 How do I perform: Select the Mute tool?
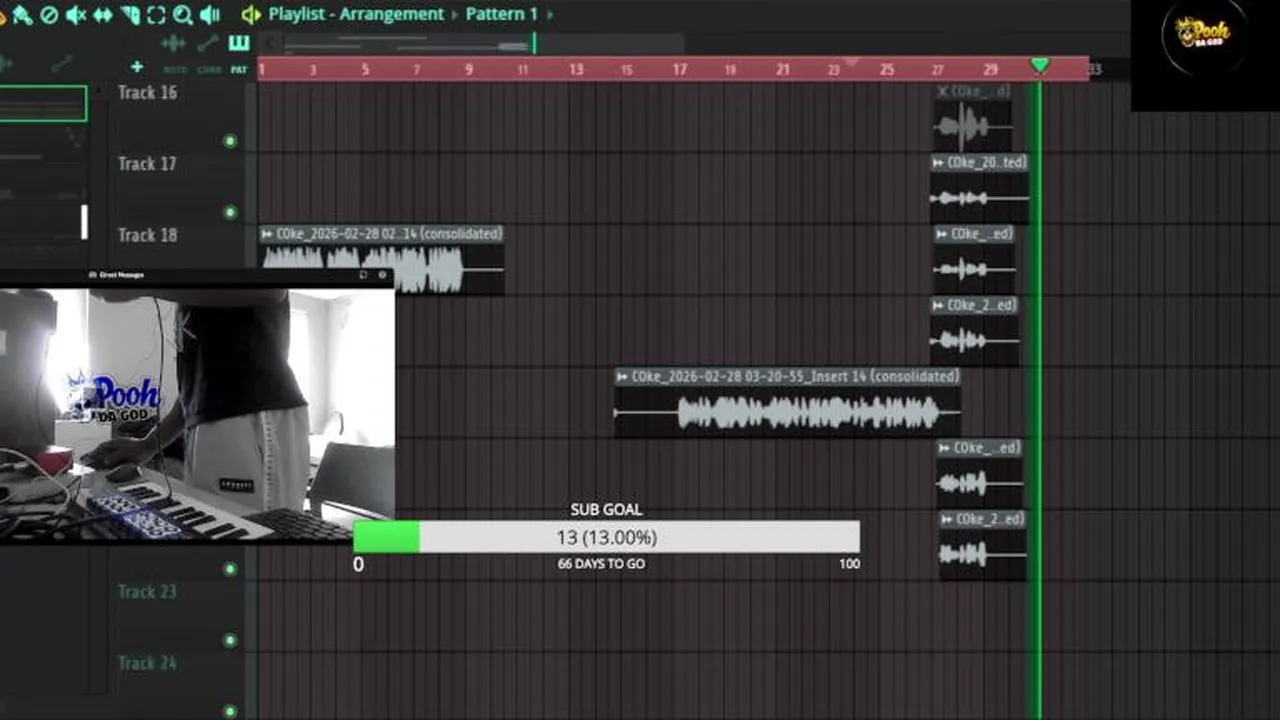pyautogui.click(x=75, y=15)
